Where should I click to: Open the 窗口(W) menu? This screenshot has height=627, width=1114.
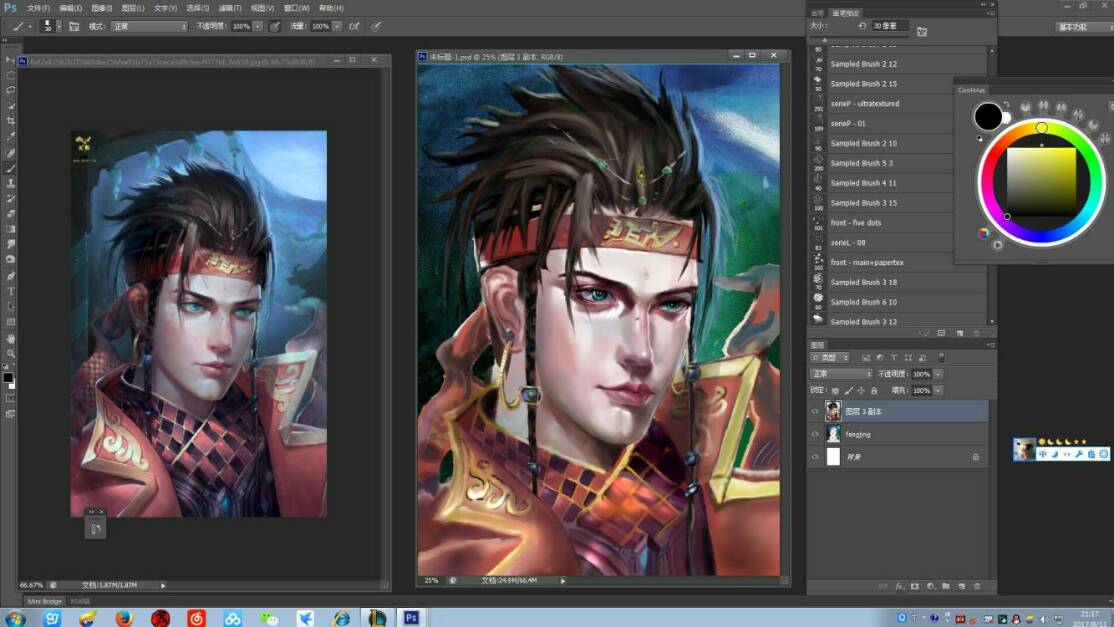[296, 8]
